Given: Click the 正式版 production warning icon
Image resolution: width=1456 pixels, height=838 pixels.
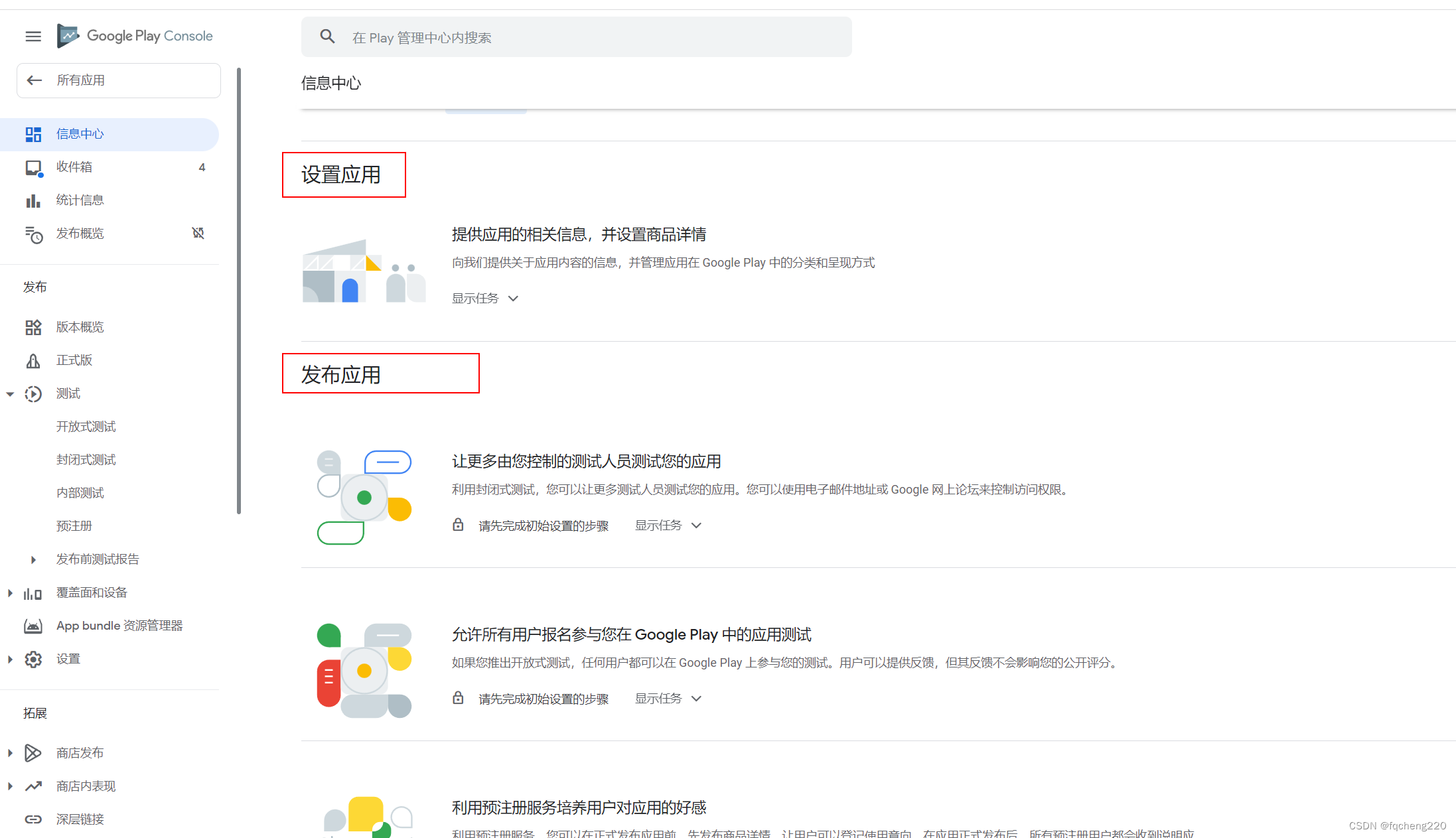Looking at the screenshot, I should click(x=33, y=360).
